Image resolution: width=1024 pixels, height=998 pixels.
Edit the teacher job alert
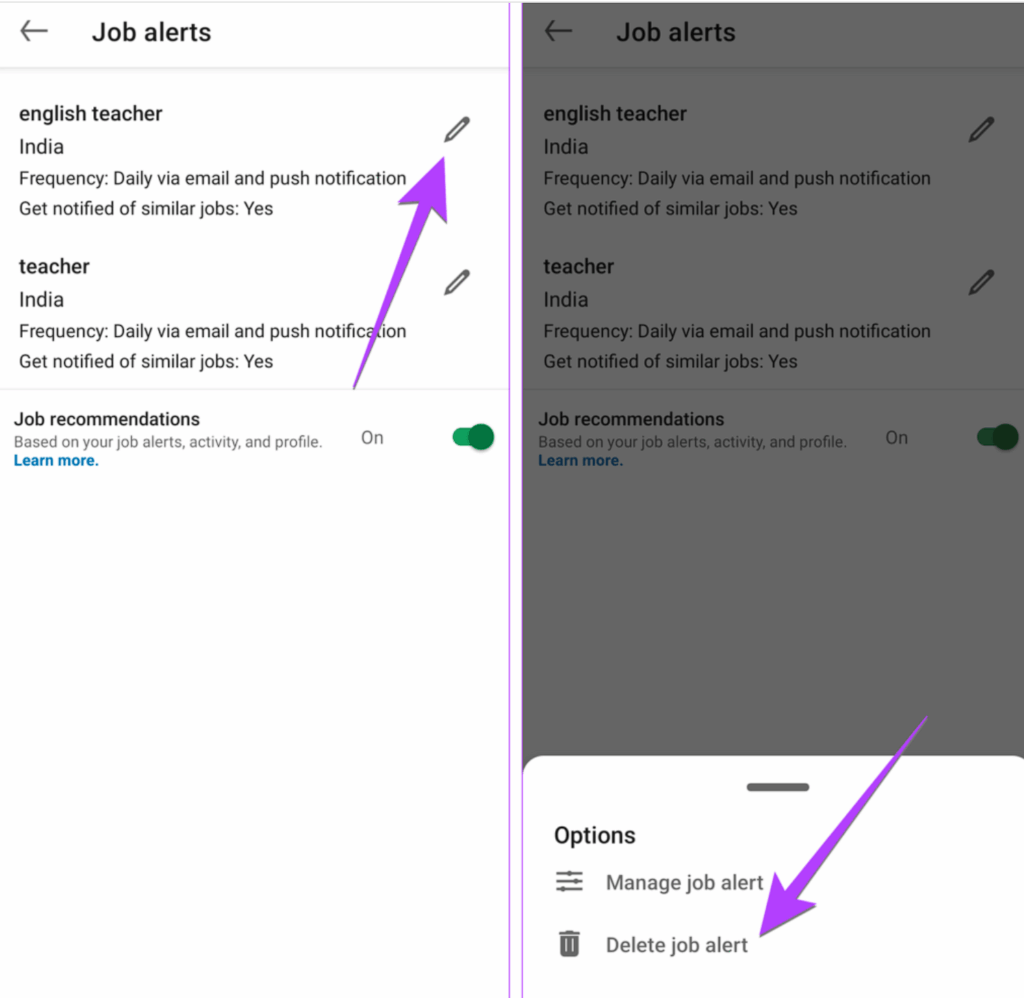click(x=456, y=281)
